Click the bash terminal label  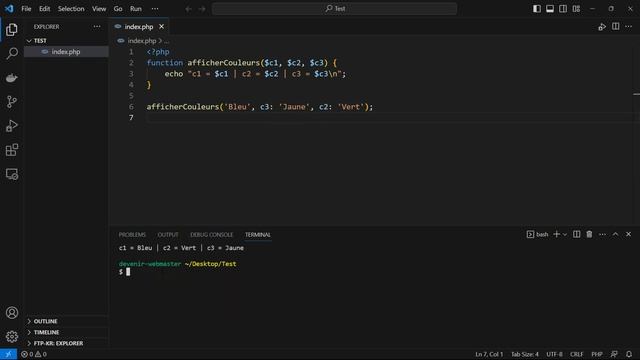(x=538, y=234)
